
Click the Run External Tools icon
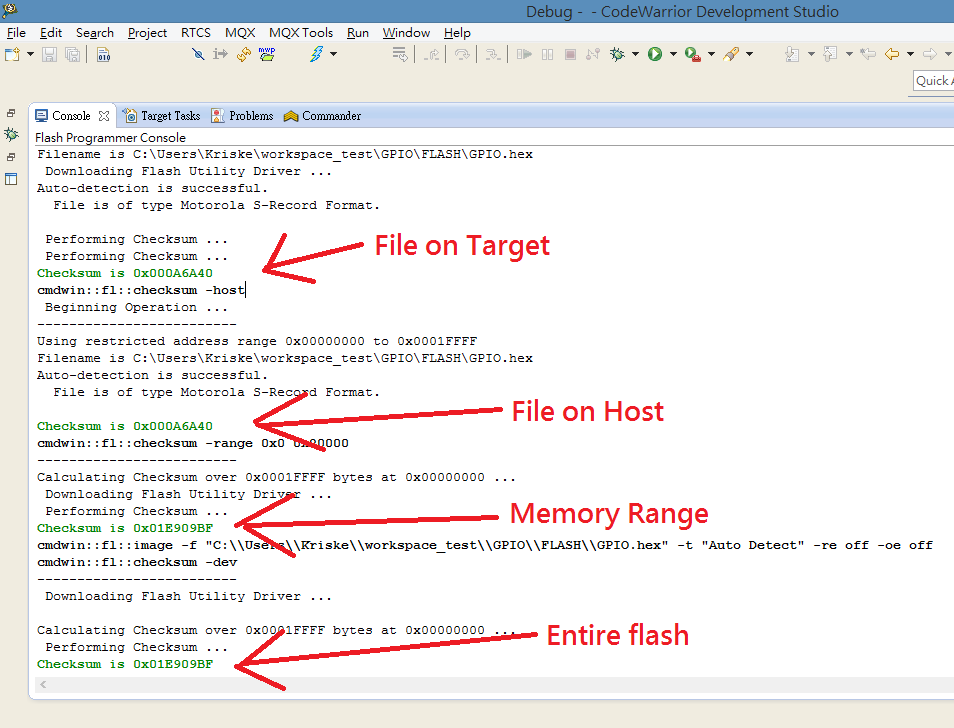[692, 55]
